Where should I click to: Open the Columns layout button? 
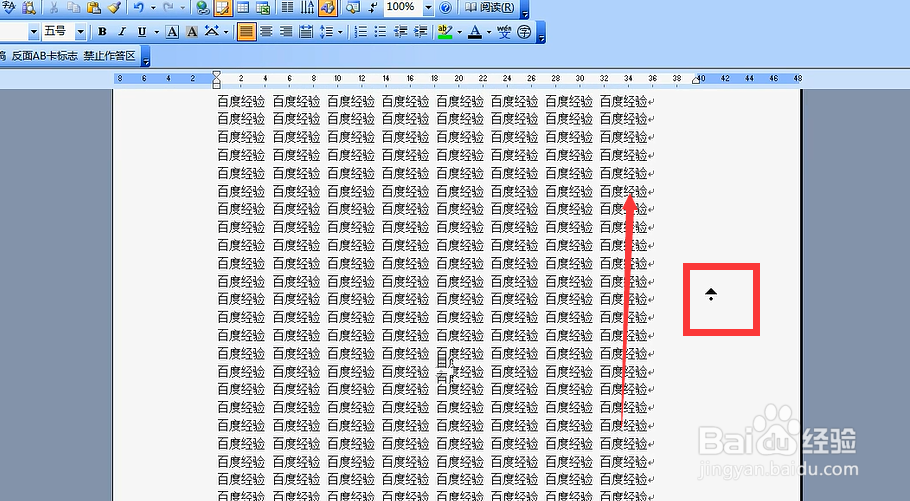coord(287,7)
